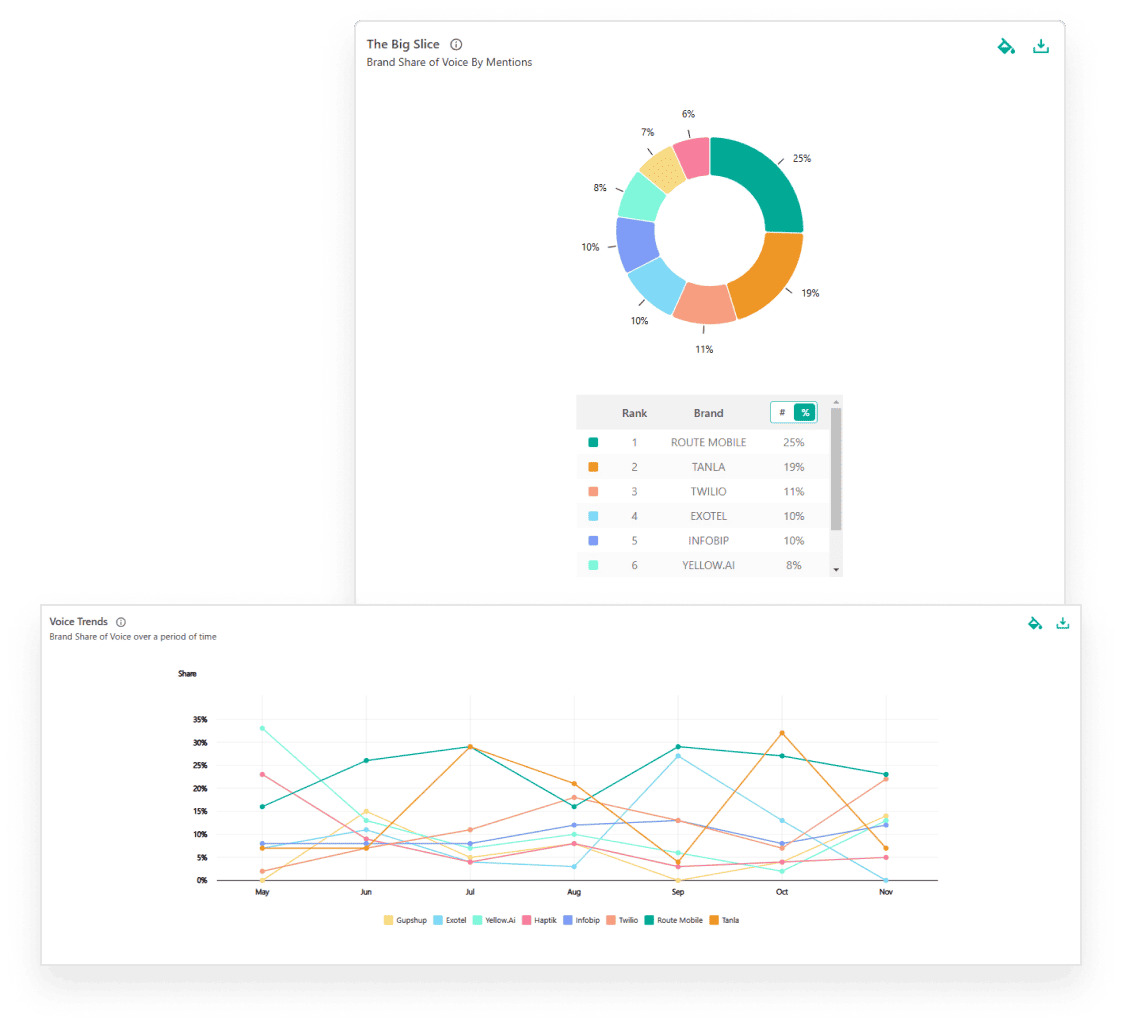Screen dimensions: 1122x1026
Task: Click the Rank column header
Action: 634,413
